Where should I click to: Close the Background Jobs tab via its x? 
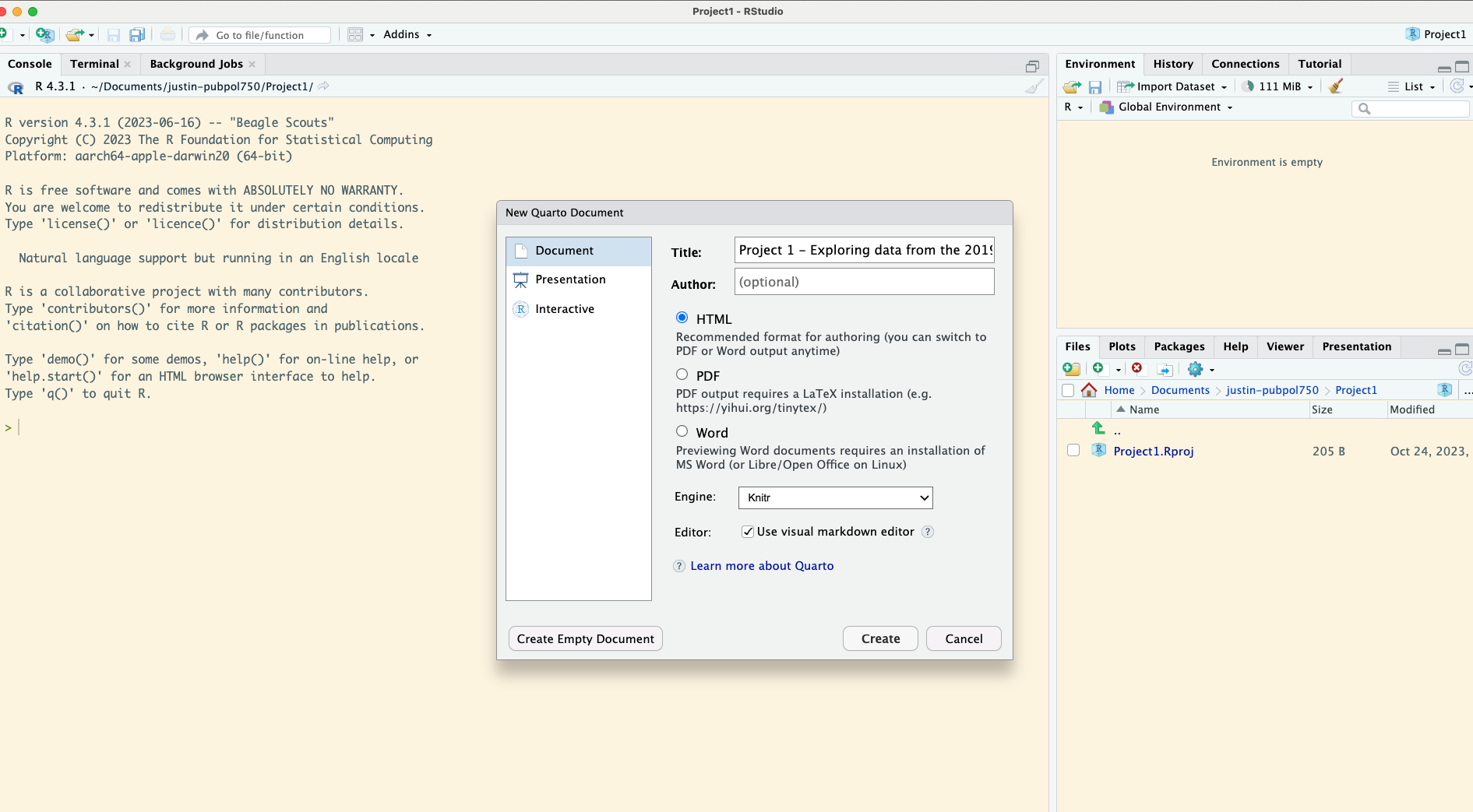[252, 65]
